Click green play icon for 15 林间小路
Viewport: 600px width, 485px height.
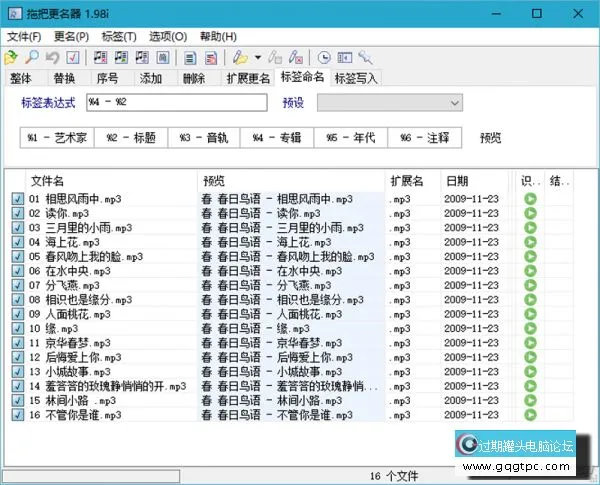tap(530, 400)
